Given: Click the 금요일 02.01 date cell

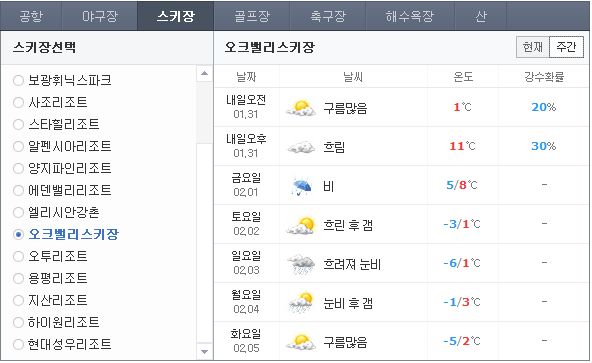Looking at the screenshot, I should pos(246,185).
